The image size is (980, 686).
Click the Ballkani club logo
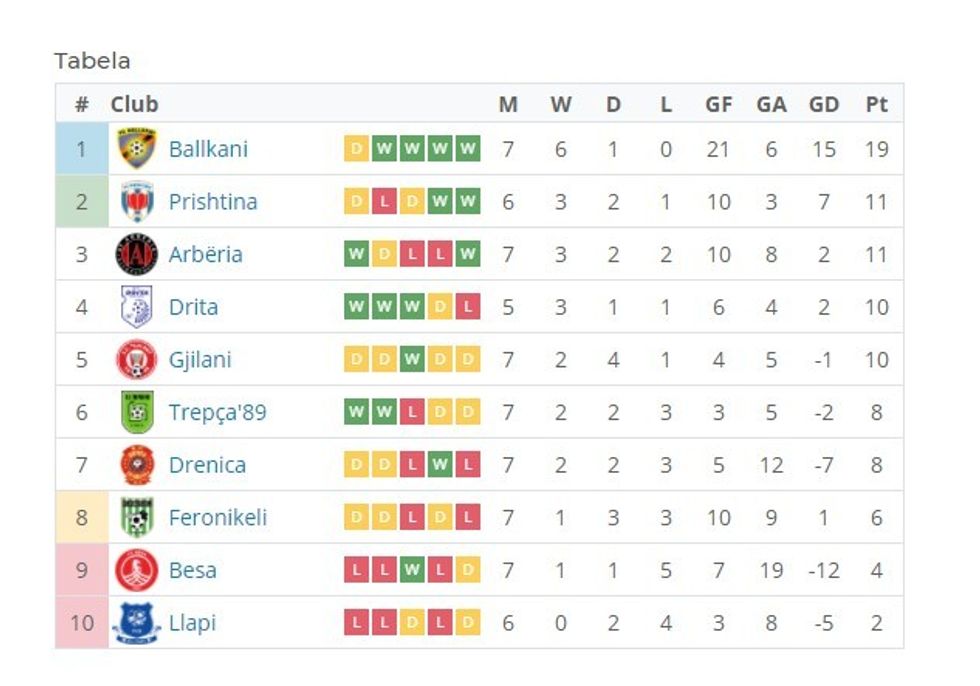pos(137,149)
